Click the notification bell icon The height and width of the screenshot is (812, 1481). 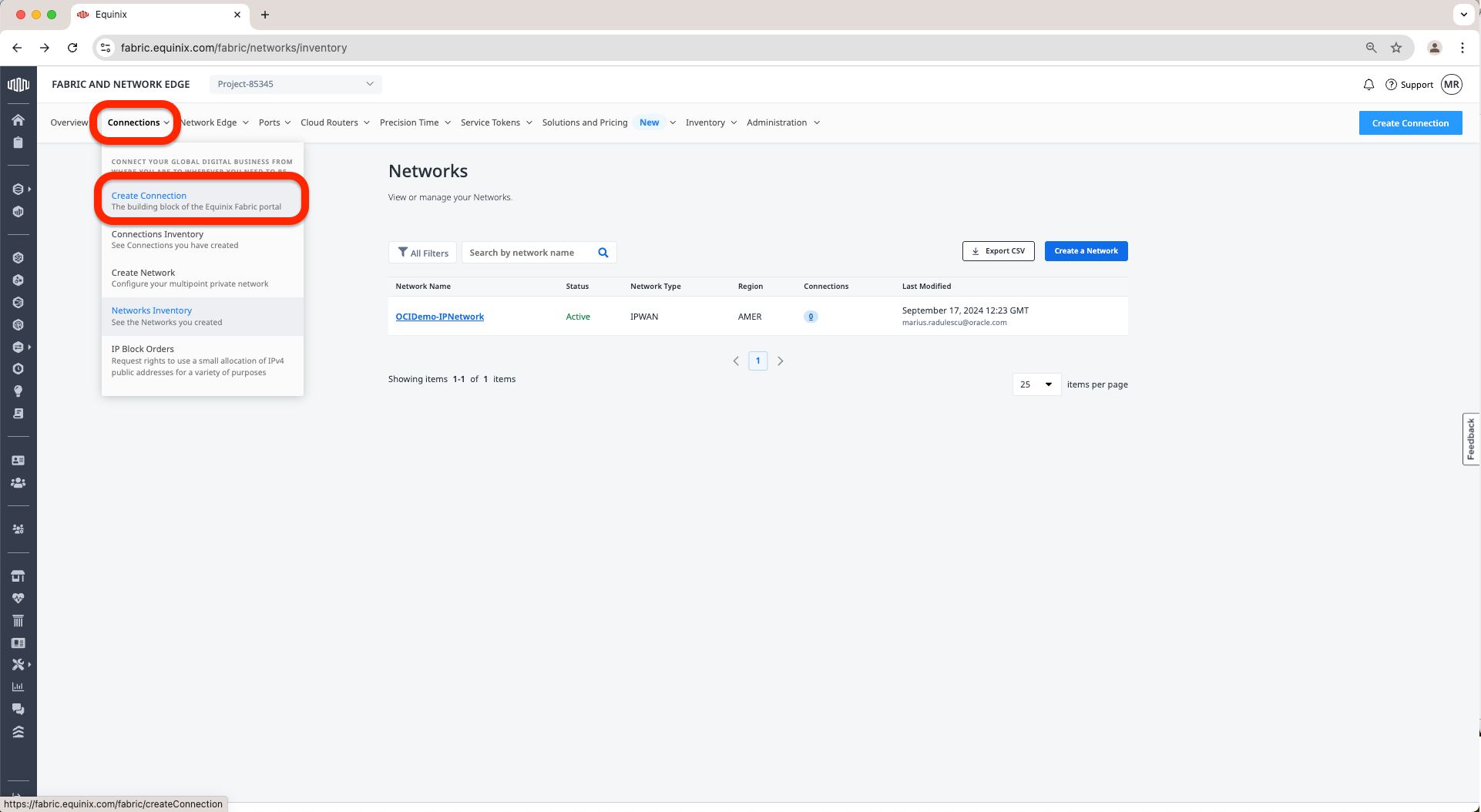point(1368,85)
